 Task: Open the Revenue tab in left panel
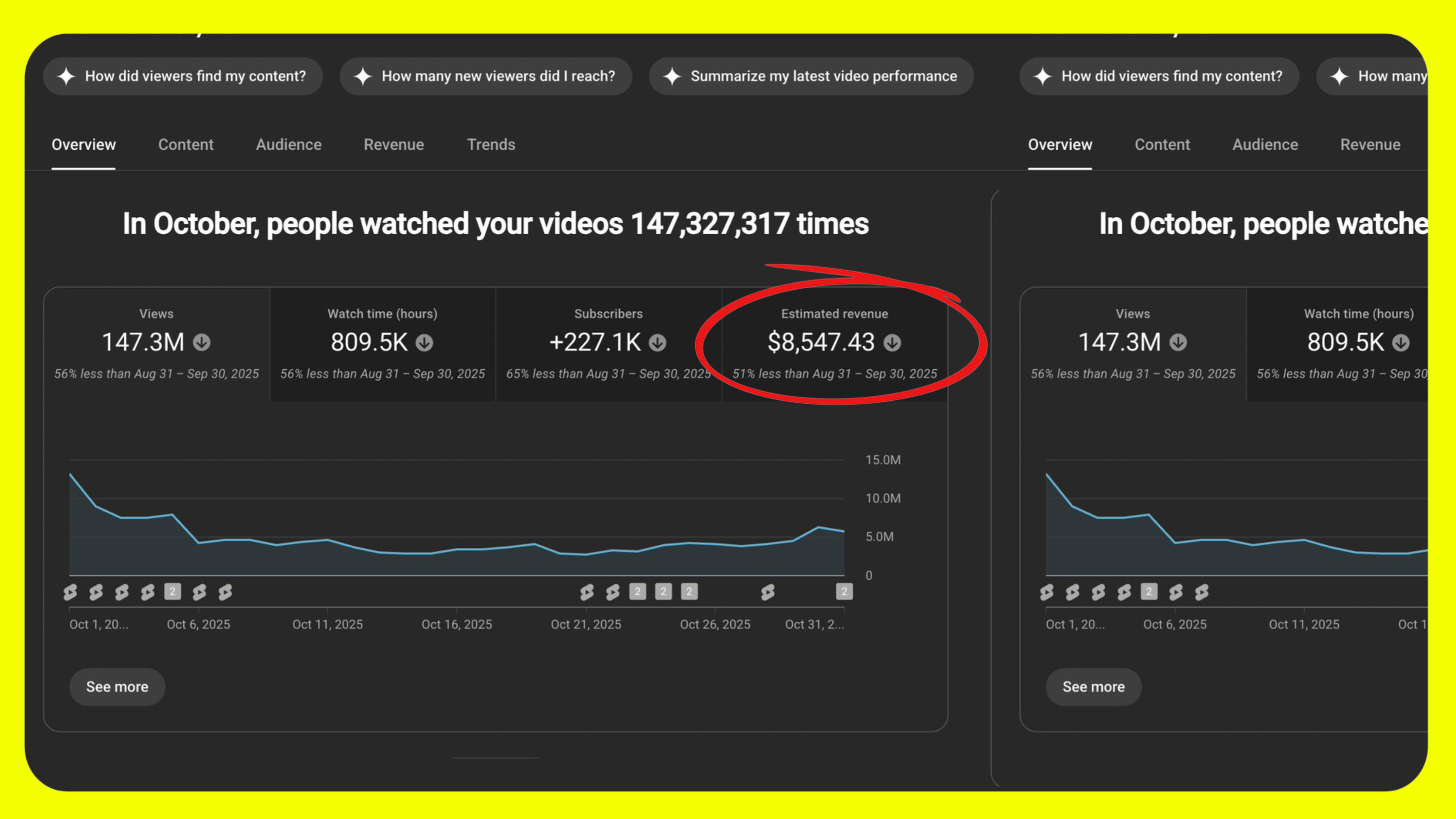pos(393,145)
